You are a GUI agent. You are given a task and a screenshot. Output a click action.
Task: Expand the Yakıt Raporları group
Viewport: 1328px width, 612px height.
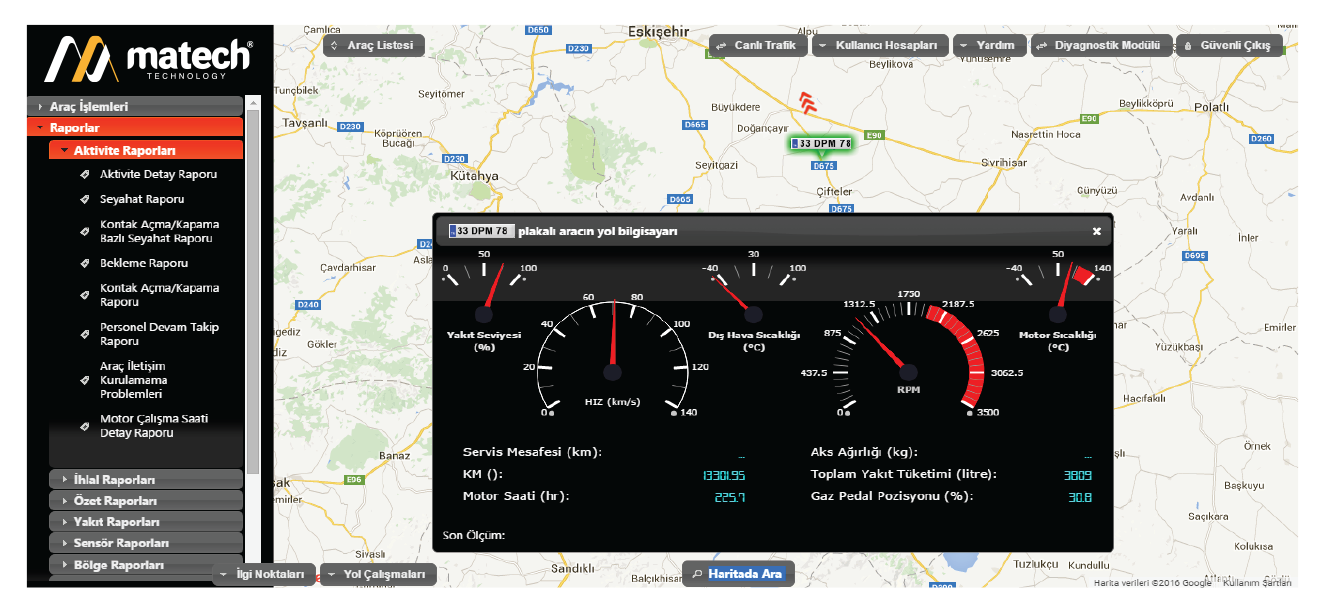(146, 522)
